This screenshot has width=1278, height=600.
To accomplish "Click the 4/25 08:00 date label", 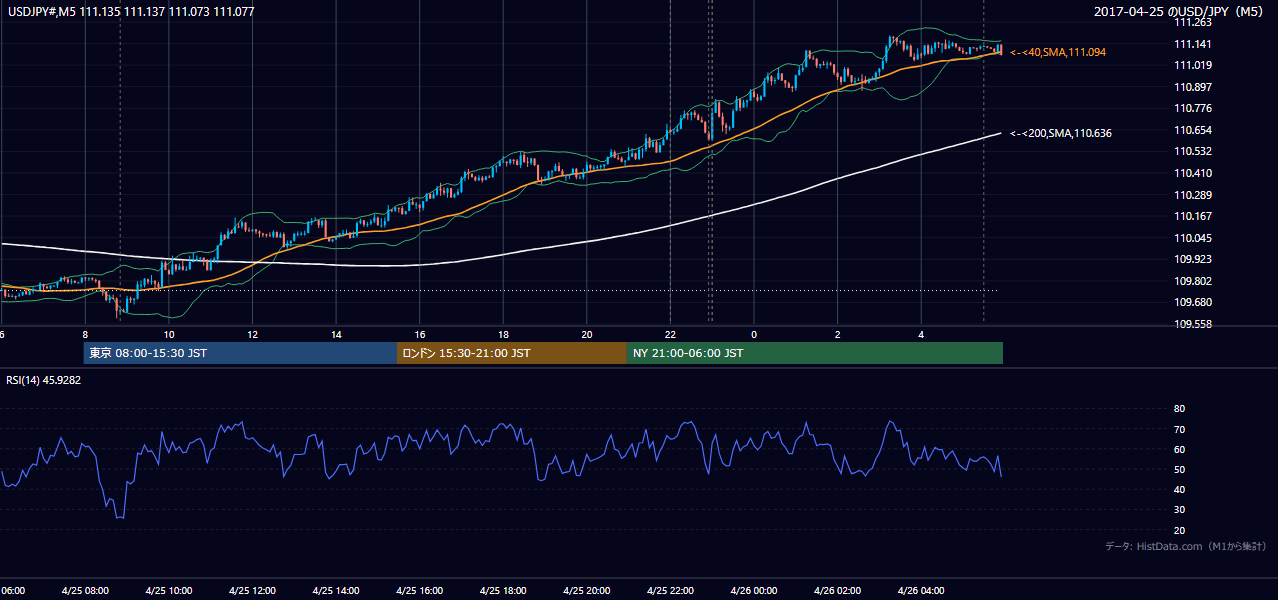I will coord(84,591).
